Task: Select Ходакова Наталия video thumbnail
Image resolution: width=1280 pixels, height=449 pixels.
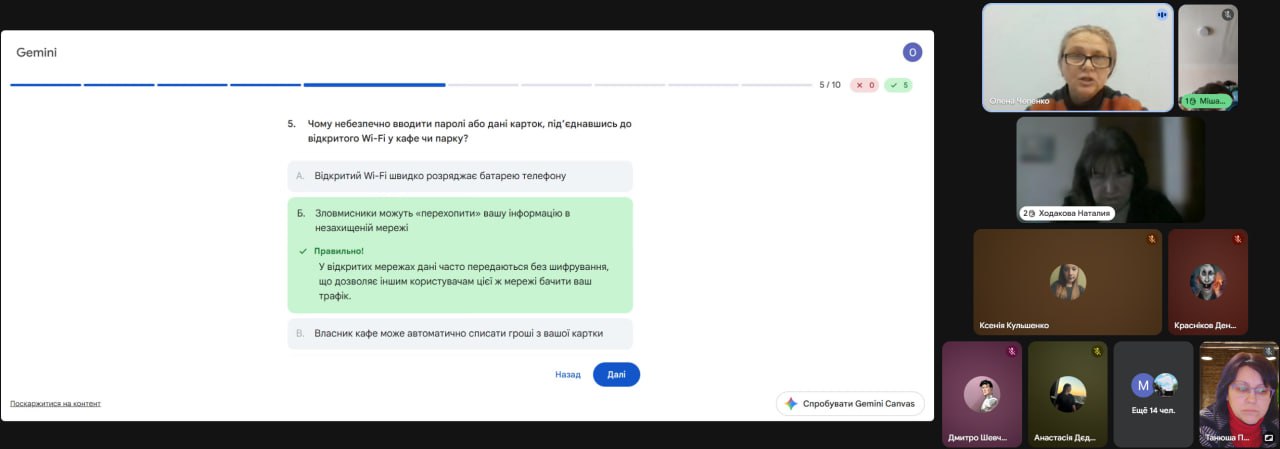Action: [1110, 170]
